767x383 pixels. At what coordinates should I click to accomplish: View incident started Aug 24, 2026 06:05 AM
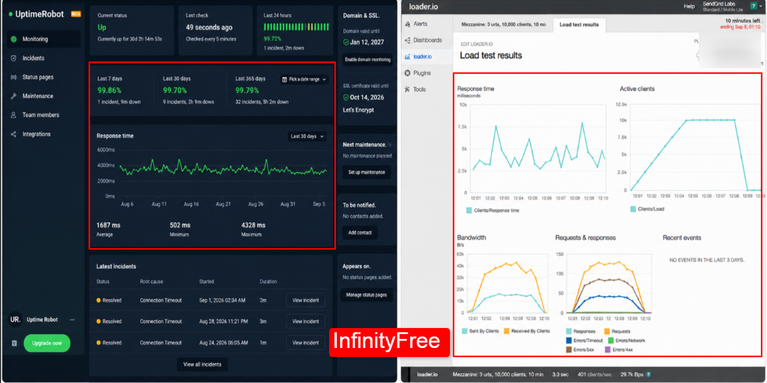(x=305, y=343)
